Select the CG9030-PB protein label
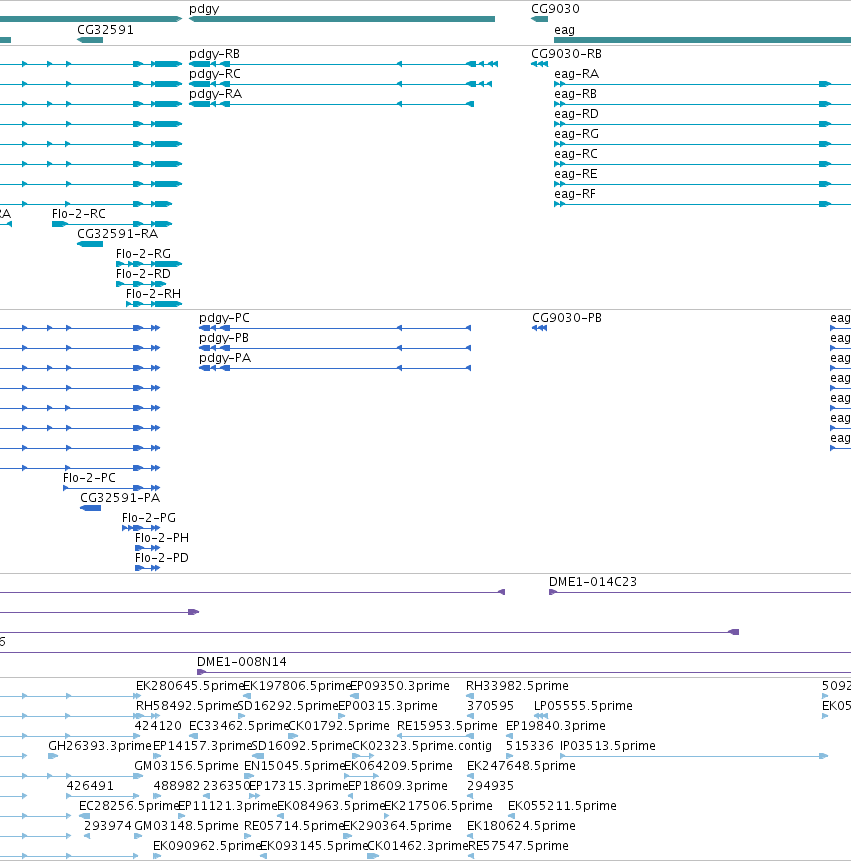The height and width of the screenshot is (861, 851). tap(567, 318)
